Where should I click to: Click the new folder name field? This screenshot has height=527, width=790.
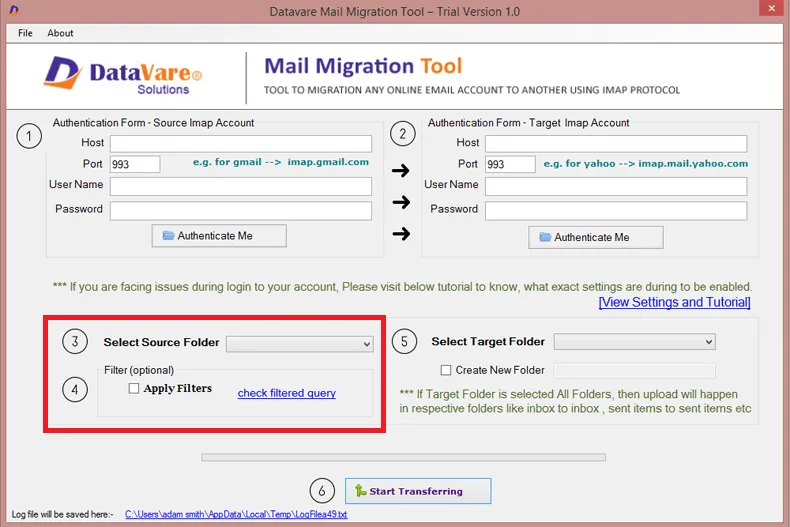coord(634,371)
